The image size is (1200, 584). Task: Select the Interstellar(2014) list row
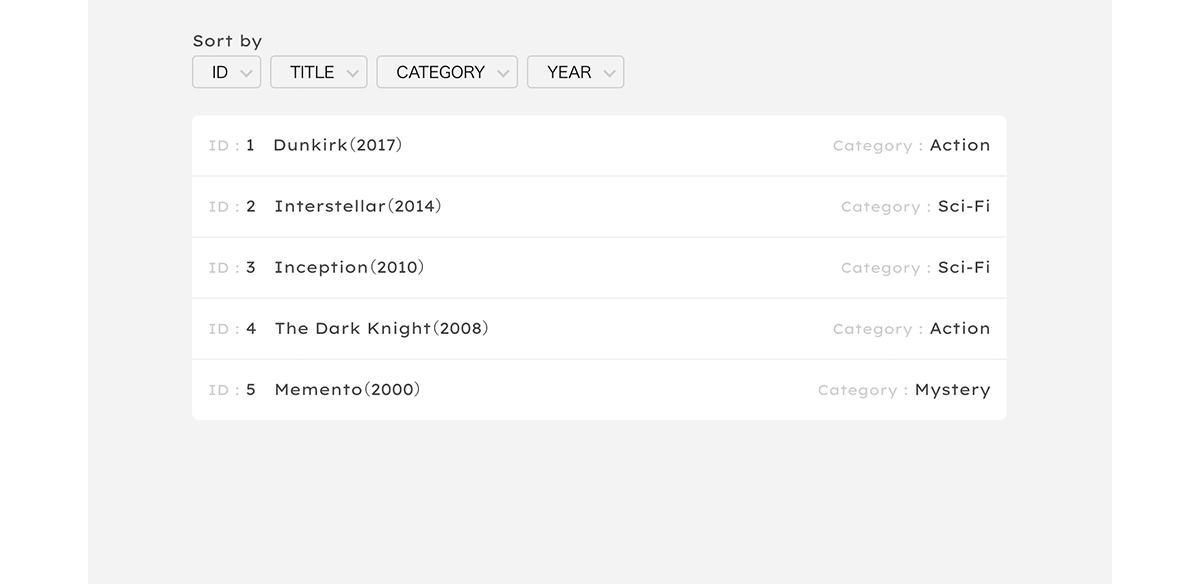click(598, 207)
